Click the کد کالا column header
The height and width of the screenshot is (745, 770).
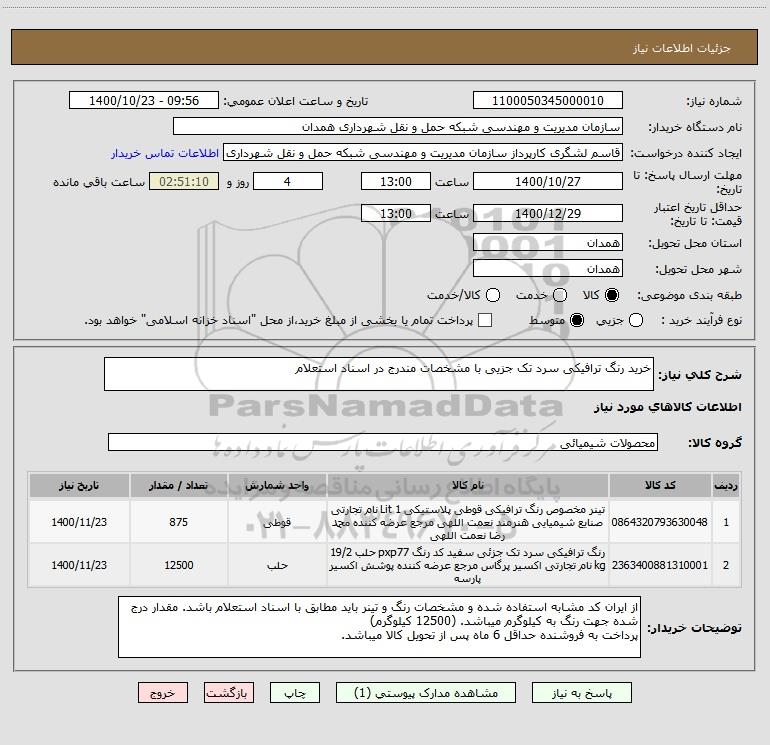tap(660, 486)
